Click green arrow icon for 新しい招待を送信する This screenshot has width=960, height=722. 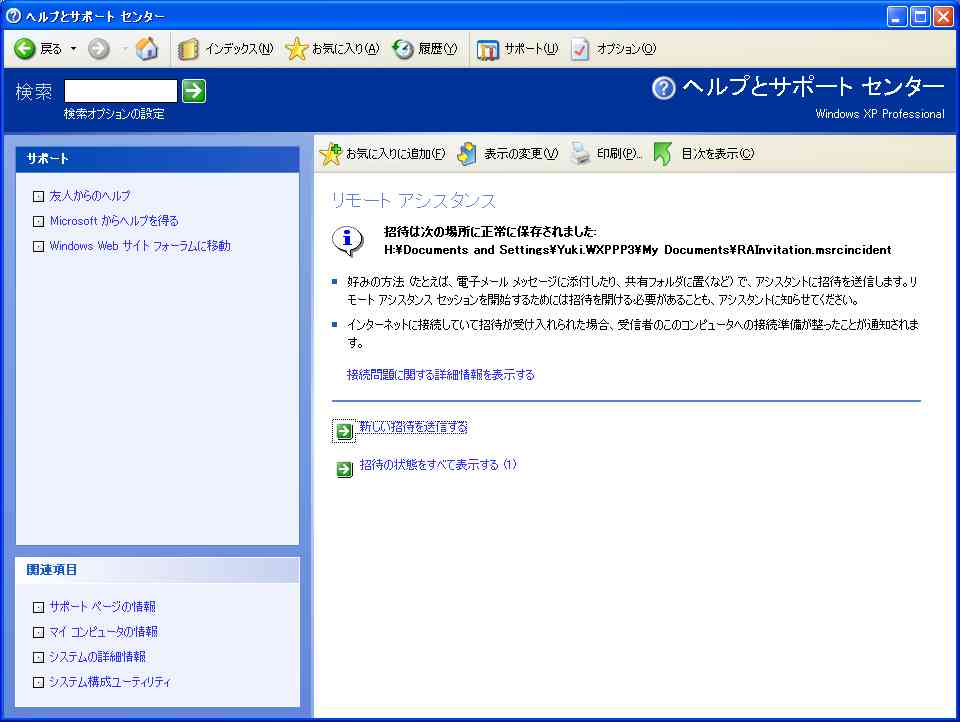[344, 432]
